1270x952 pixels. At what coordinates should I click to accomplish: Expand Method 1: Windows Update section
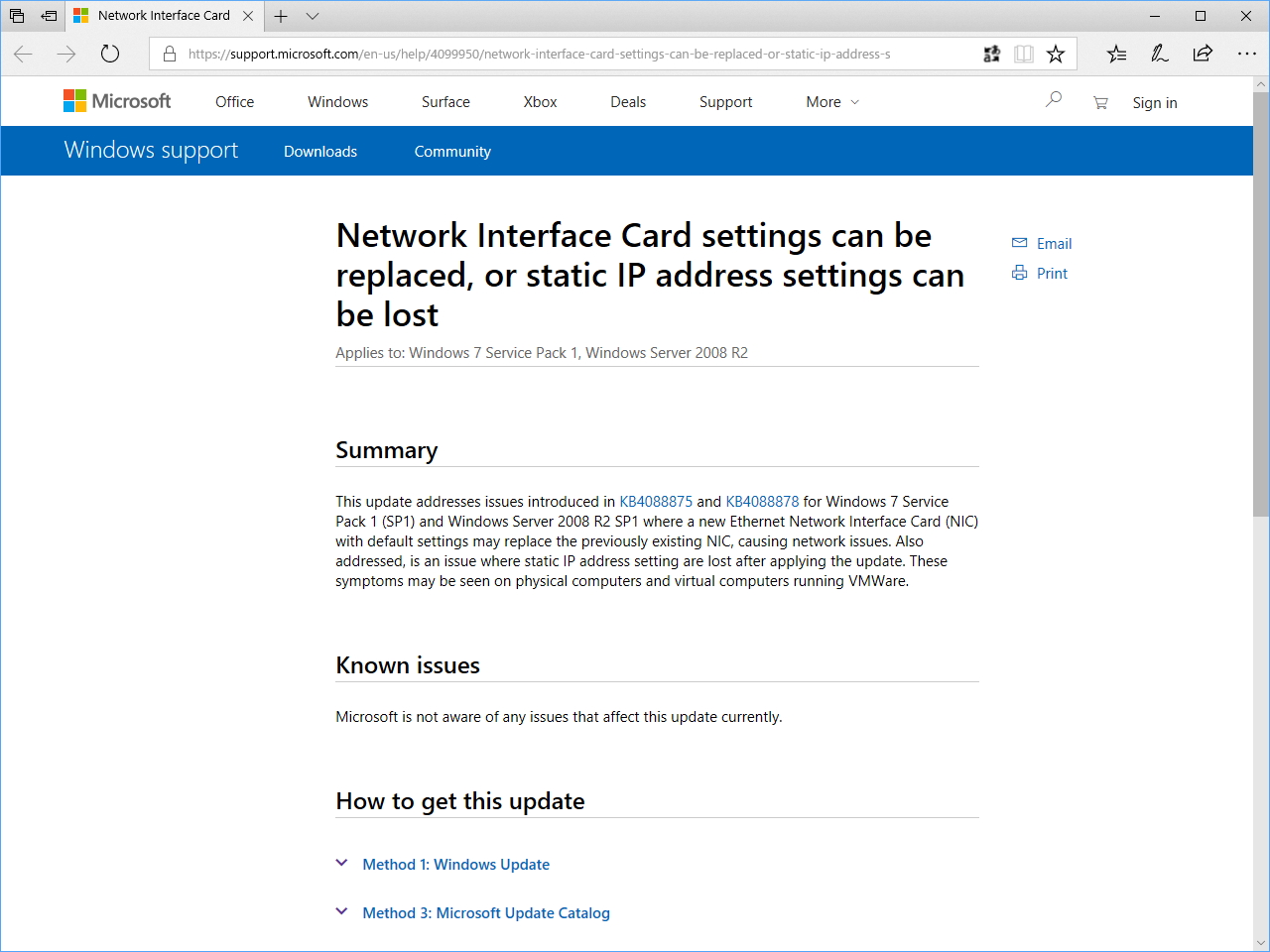tap(455, 865)
